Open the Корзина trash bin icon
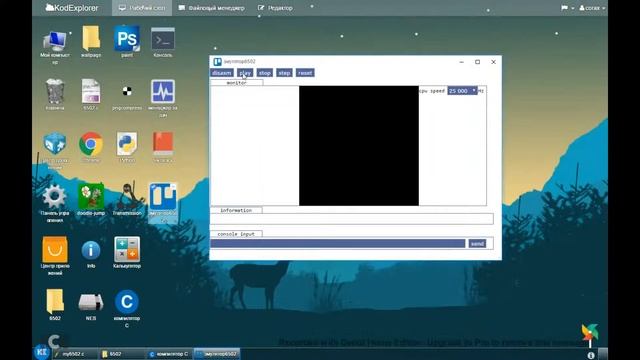The image size is (640, 360). pyautogui.click(x=55, y=91)
